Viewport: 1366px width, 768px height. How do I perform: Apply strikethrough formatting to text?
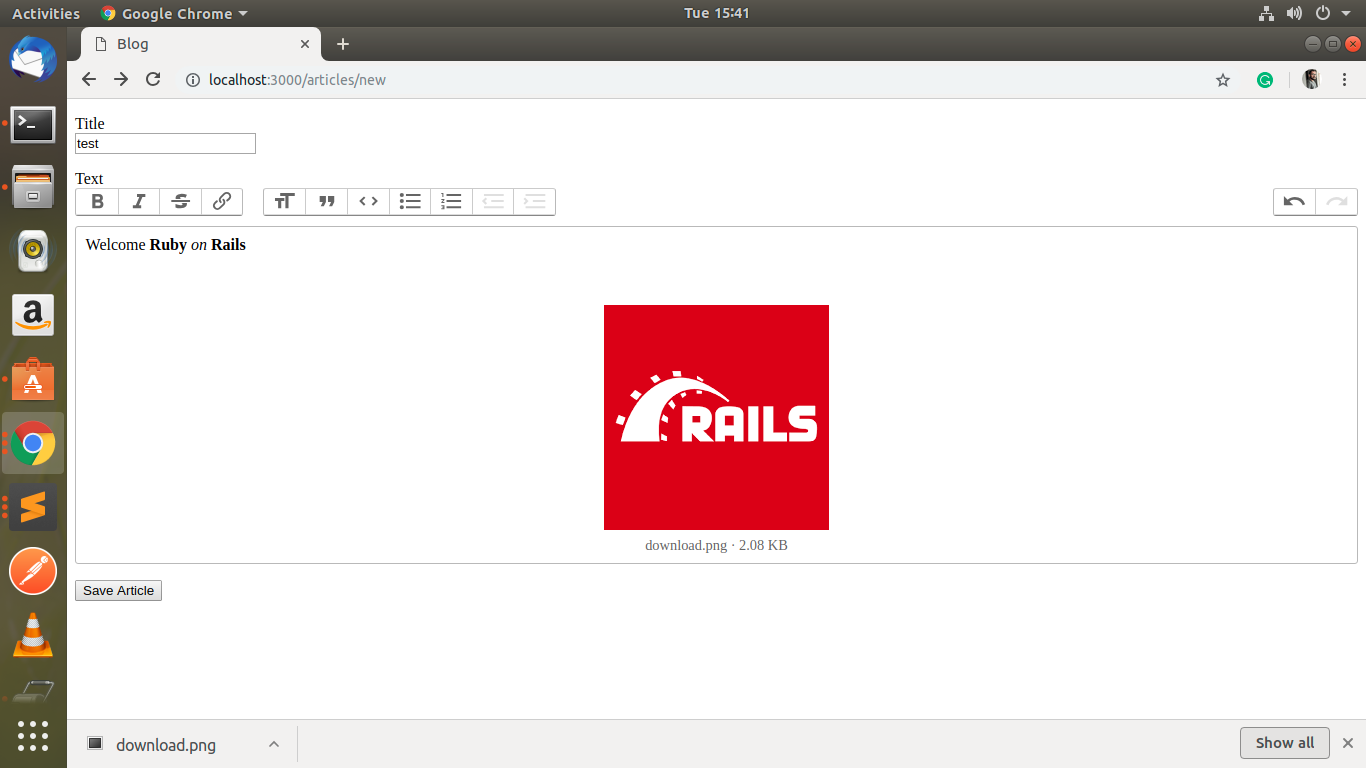[181, 202]
